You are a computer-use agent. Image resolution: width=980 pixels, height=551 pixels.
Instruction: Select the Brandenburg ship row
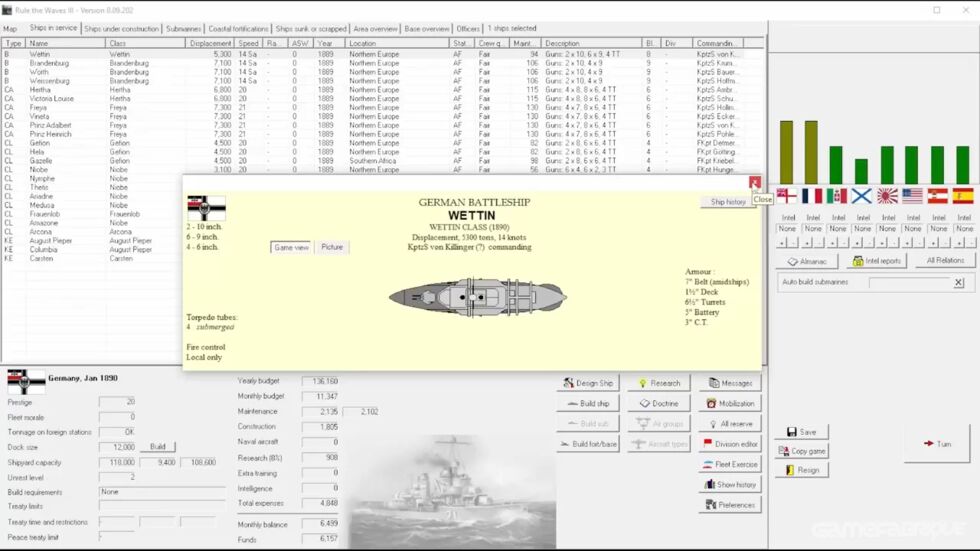click(x=382, y=63)
